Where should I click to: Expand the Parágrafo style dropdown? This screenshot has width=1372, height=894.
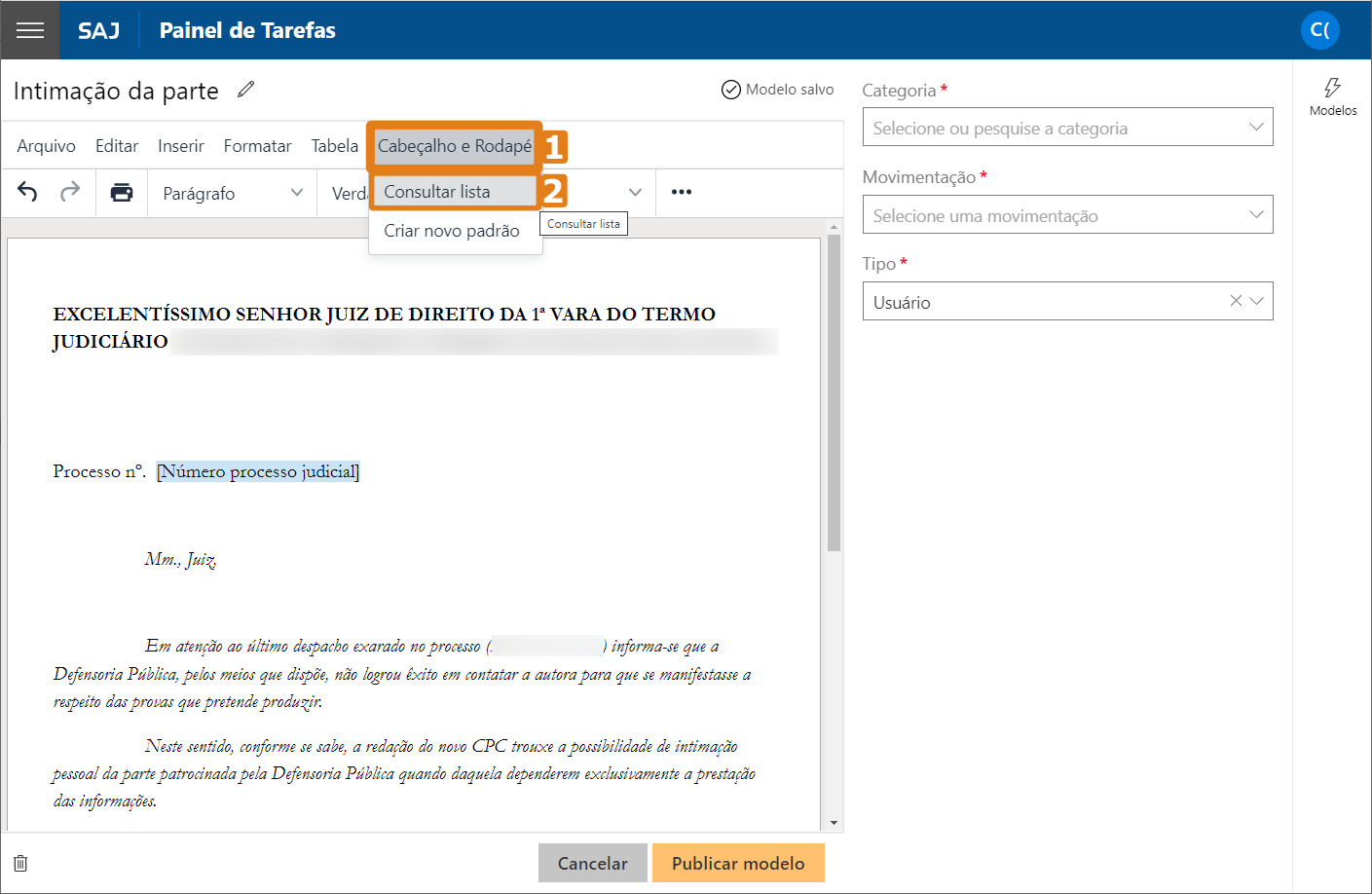tap(233, 193)
